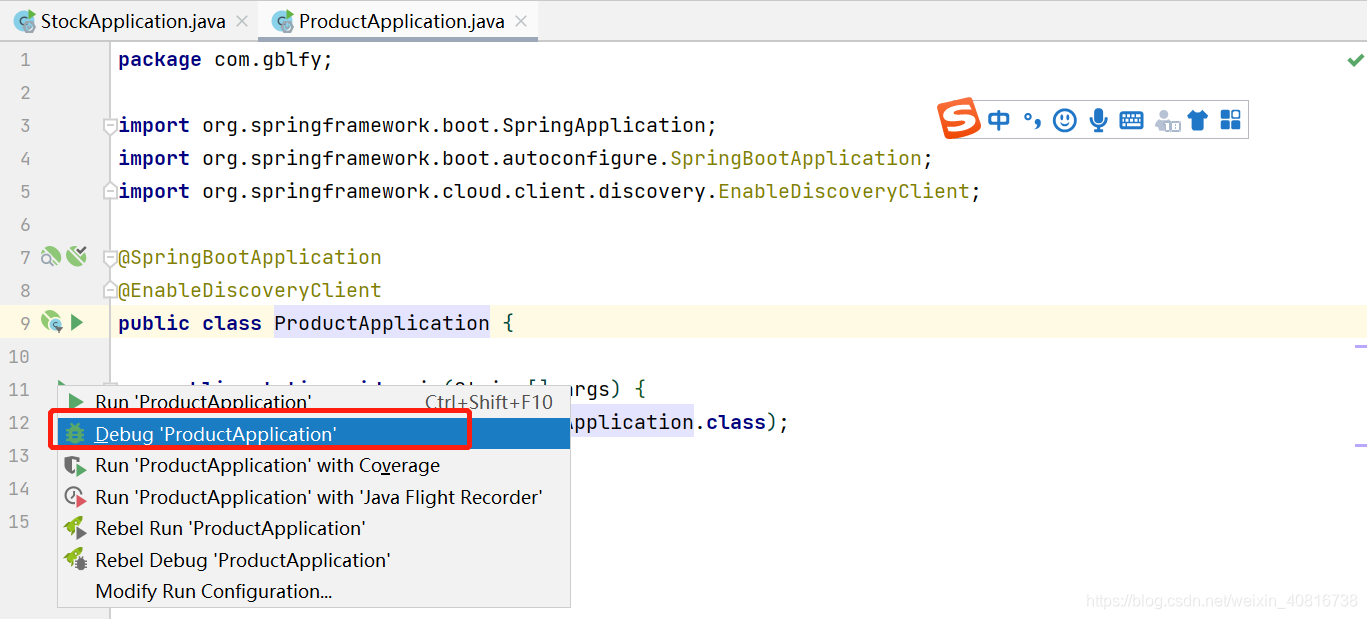Click the green inspection checkmark in the editor corner

[1355, 61]
